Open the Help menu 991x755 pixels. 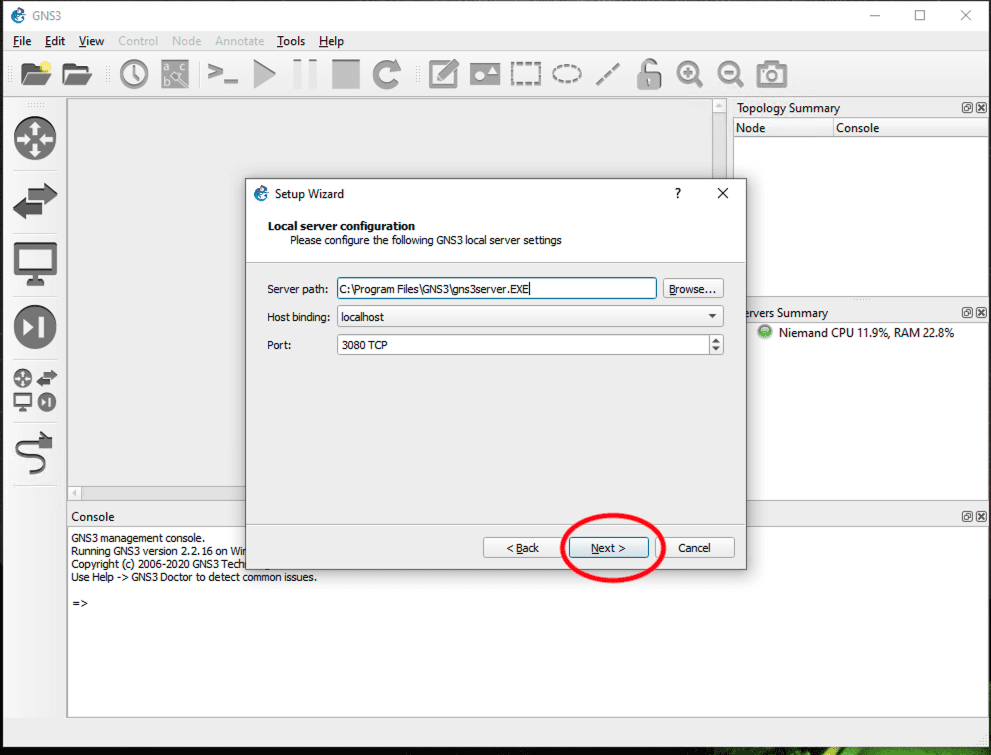pyautogui.click(x=331, y=41)
